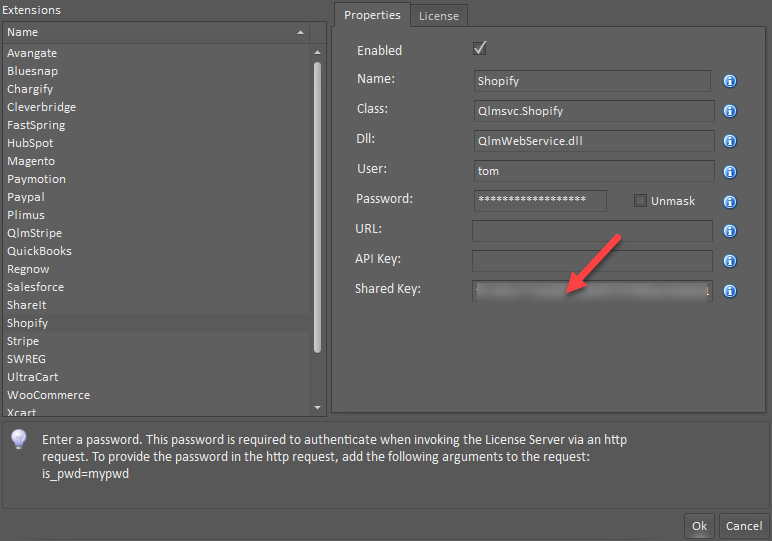Viewport: 772px width, 541px height.
Task: Select UltraCart in the extensions list
Action: (156, 377)
